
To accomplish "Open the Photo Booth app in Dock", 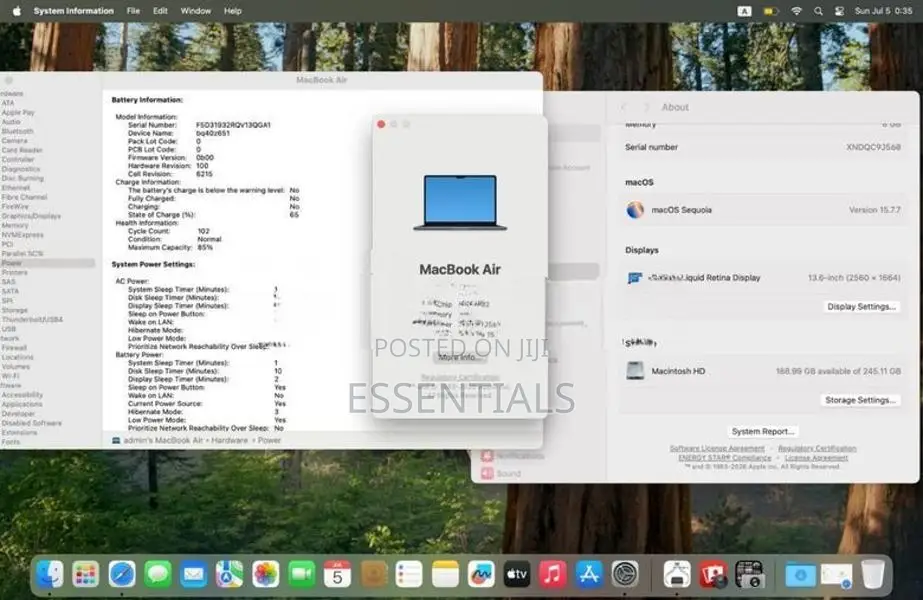I will pyautogui.click(x=713, y=574).
